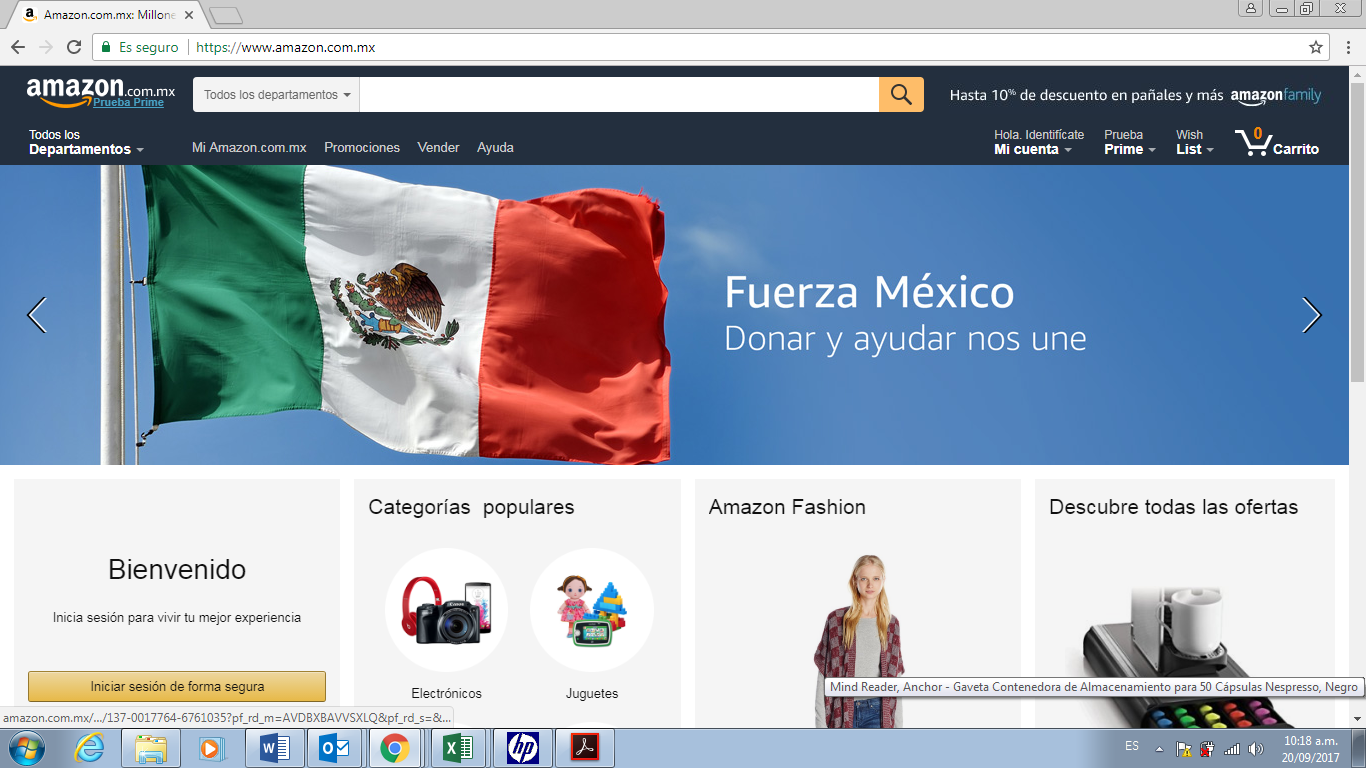Open the Promociones menu item
This screenshot has height=768, width=1366.
pyautogui.click(x=362, y=147)
